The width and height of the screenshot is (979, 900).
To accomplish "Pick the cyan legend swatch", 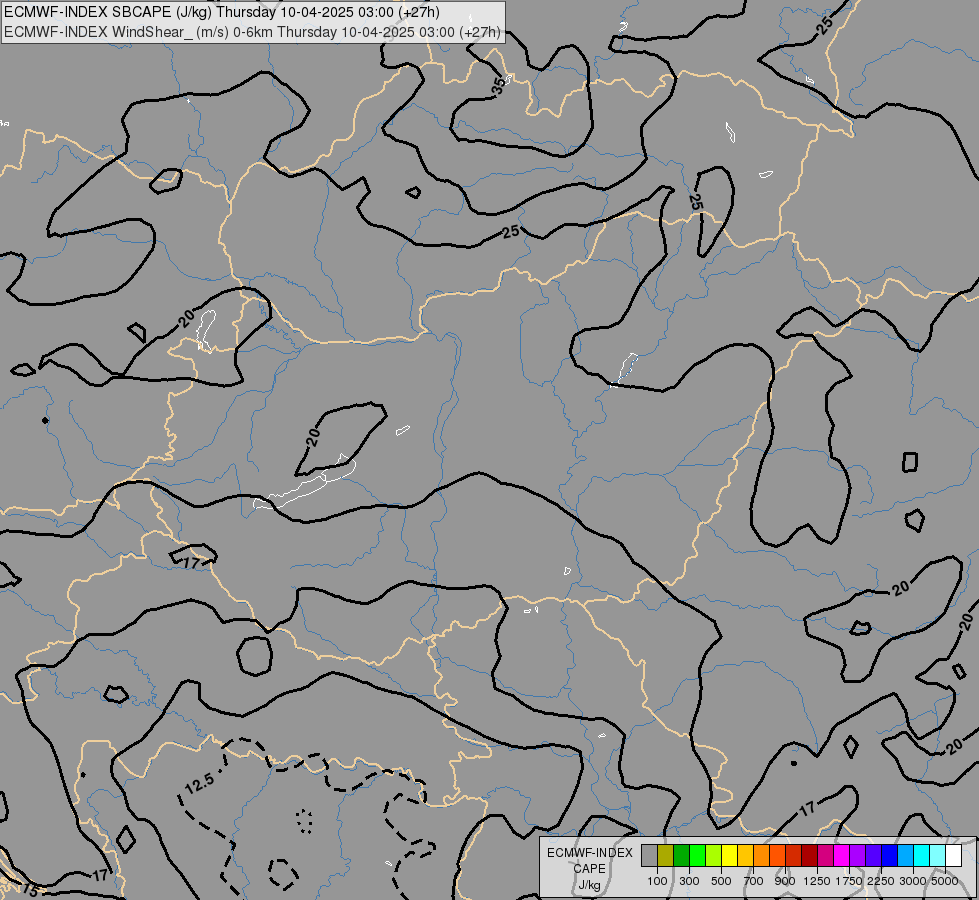I will tap(921, 856).
